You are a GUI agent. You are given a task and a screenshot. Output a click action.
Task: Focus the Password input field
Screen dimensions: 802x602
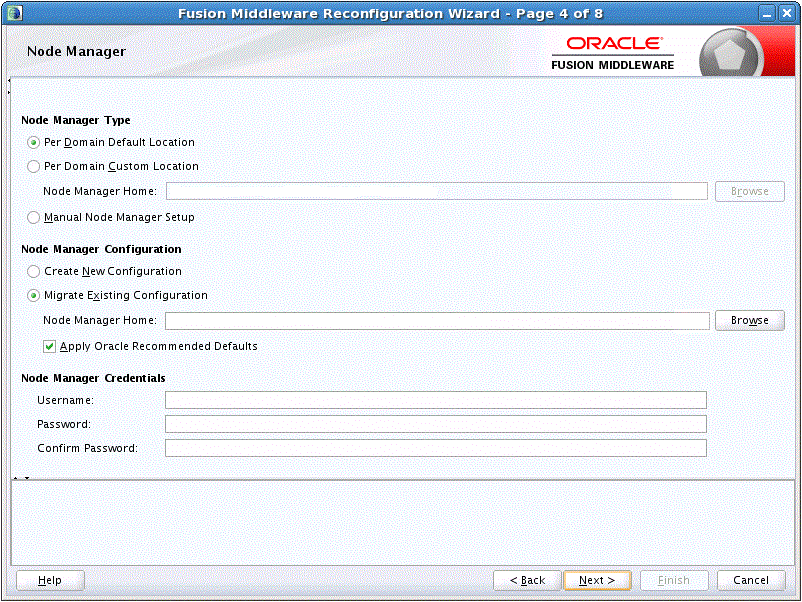(x=436, y=424)
